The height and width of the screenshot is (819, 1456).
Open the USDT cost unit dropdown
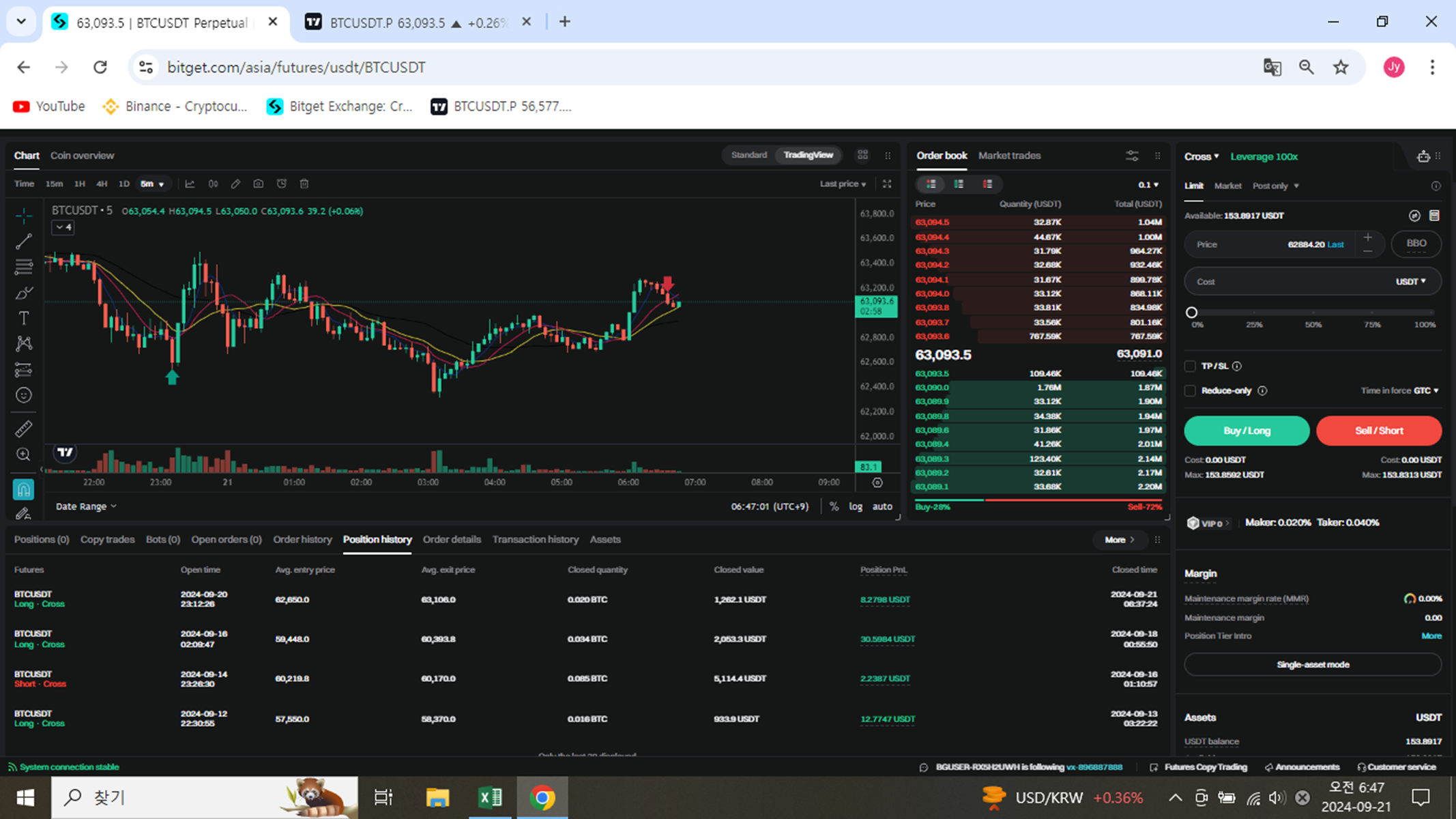pyautogui.click(x=1410, y=281)
